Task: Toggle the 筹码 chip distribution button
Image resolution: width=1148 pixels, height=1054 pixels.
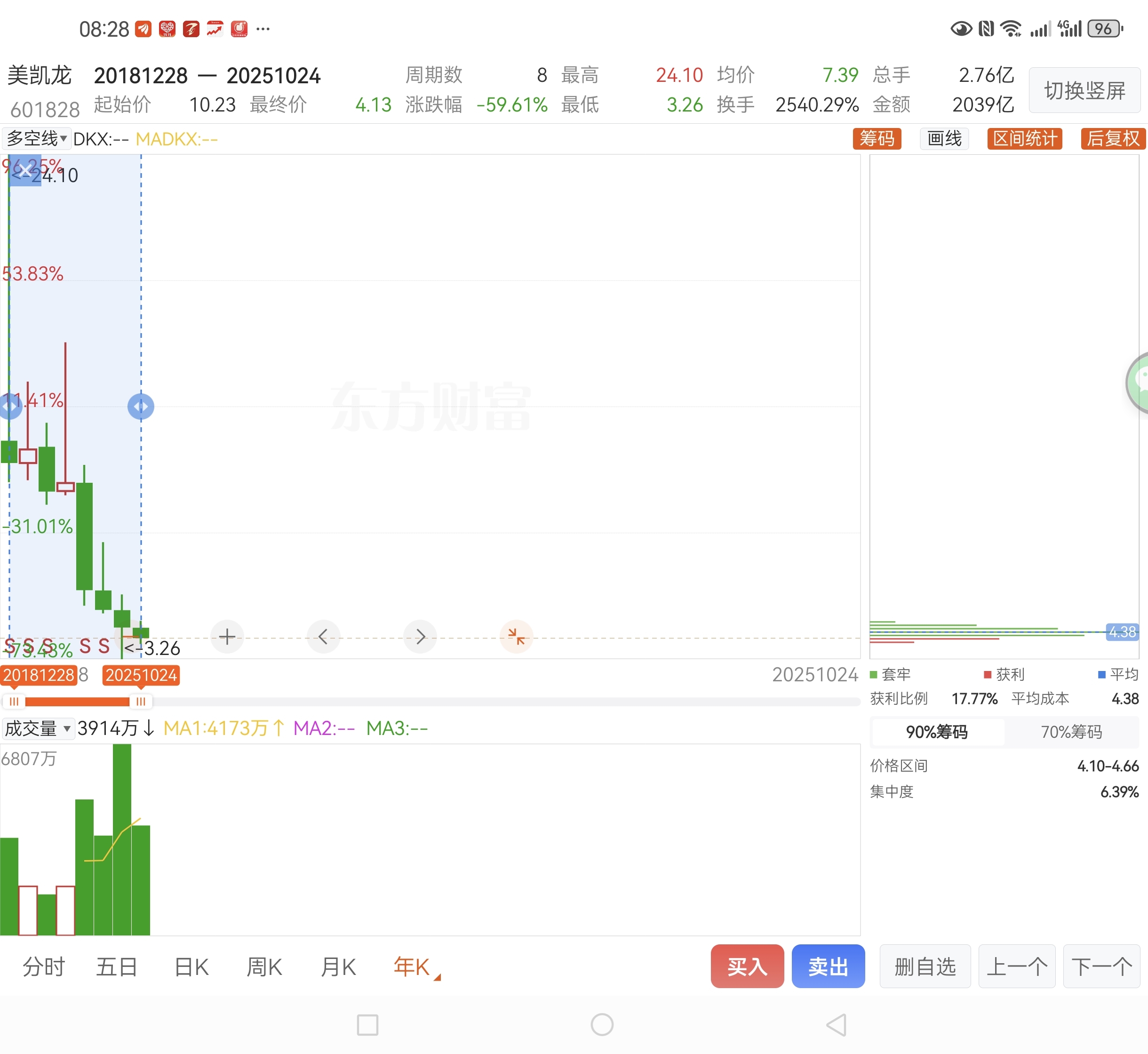Action: [x=877, y=139]
